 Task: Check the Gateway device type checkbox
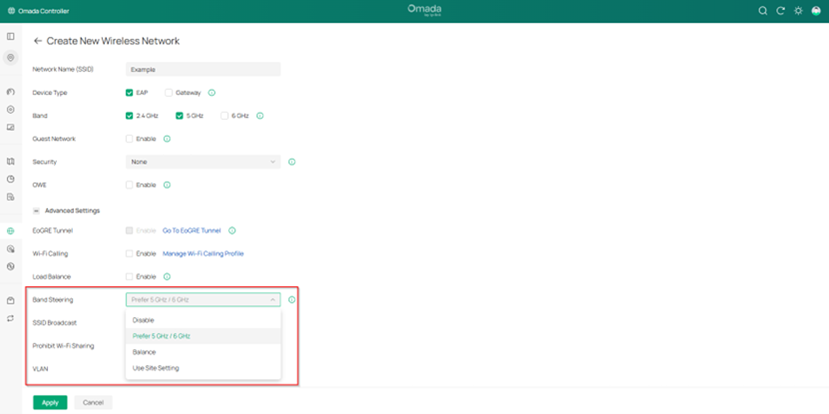tap(169, 93)
